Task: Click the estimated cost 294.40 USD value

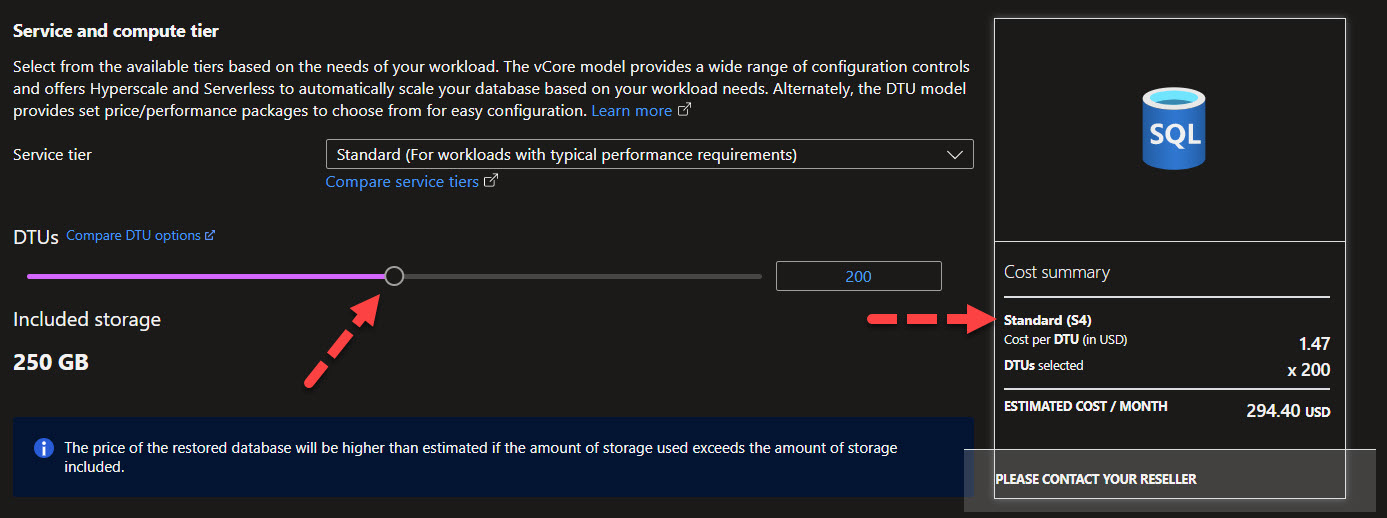Action: pos(1288,410)
